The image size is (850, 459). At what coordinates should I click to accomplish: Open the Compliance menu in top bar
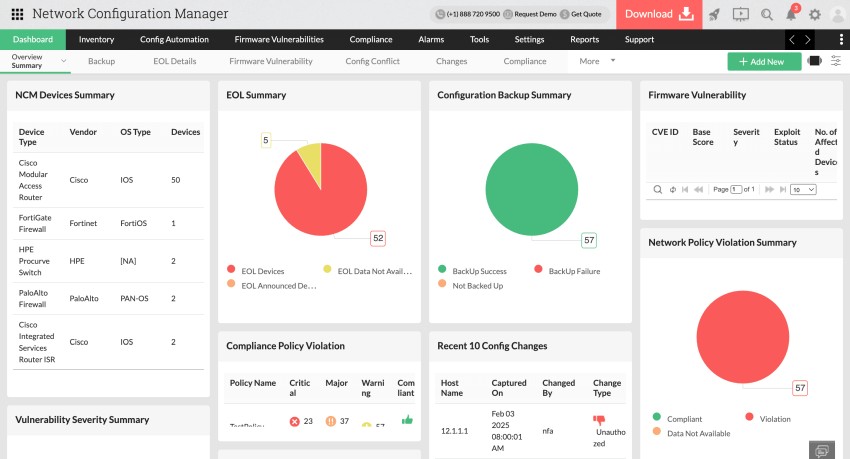tap(371, 39)
